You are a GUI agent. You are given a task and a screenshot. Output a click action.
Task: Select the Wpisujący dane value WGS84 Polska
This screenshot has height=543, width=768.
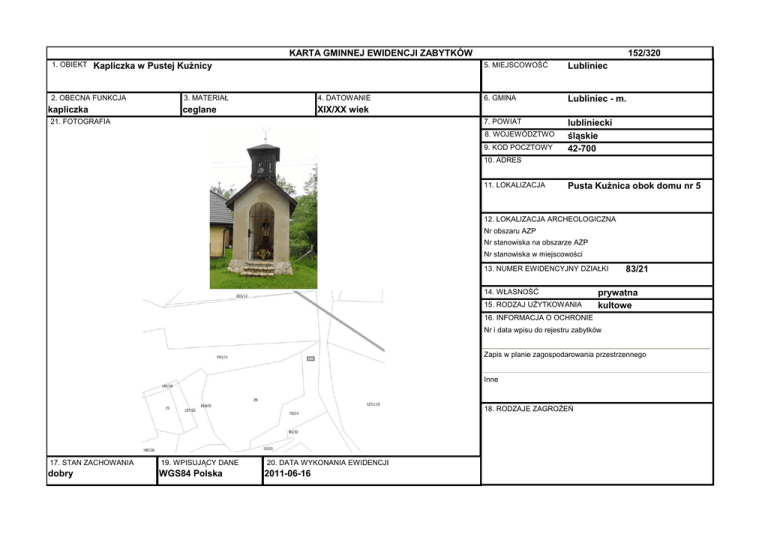tap(191, 474)
